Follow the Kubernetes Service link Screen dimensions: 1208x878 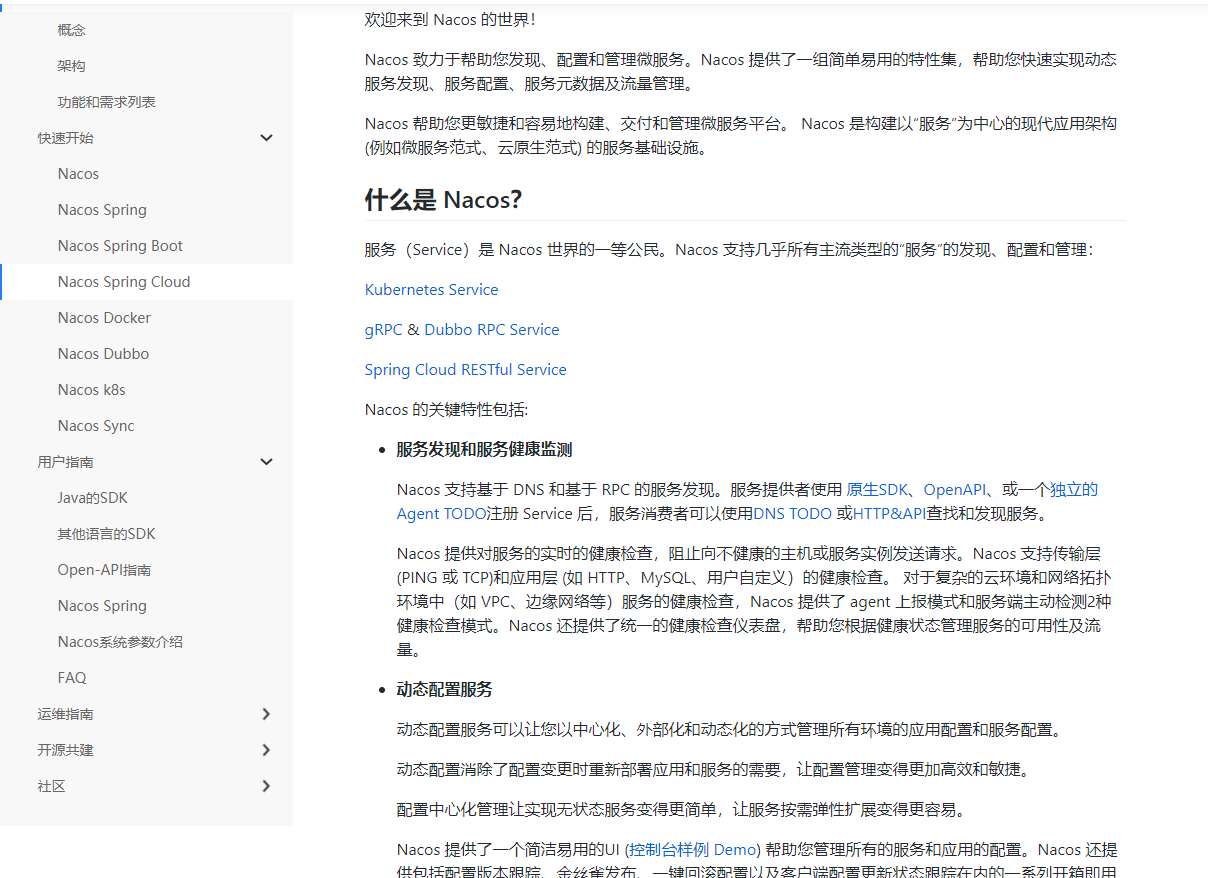pos(431,290)
